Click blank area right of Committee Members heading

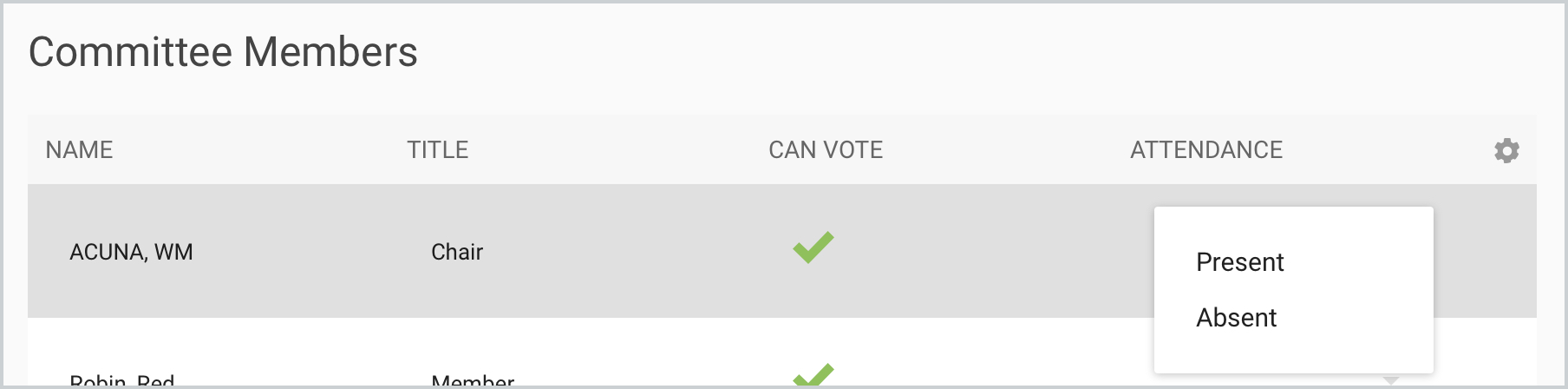pyautogui.click(x=954, y=52)
